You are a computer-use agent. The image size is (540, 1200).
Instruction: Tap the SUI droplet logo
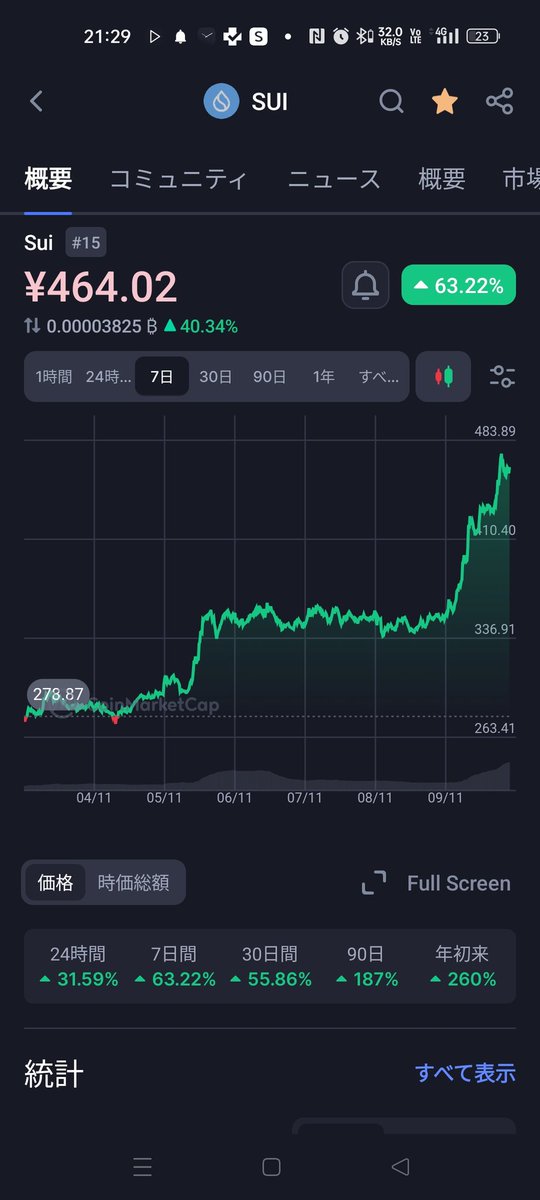[x=220, y=101]
